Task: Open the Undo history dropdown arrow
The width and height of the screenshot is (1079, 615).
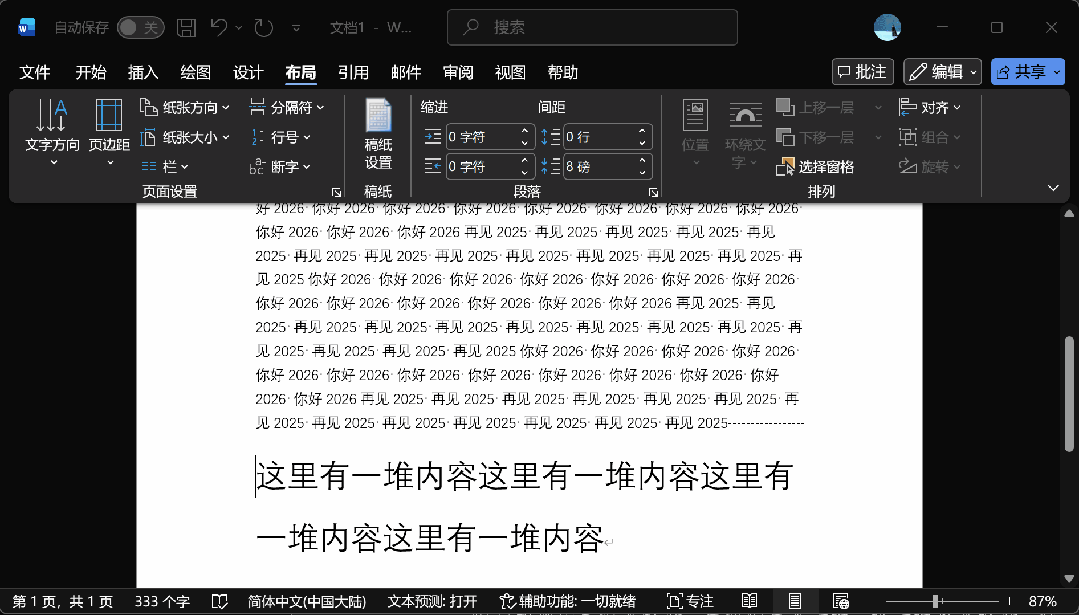Action: pyautogui.click(x=239, y=28)
